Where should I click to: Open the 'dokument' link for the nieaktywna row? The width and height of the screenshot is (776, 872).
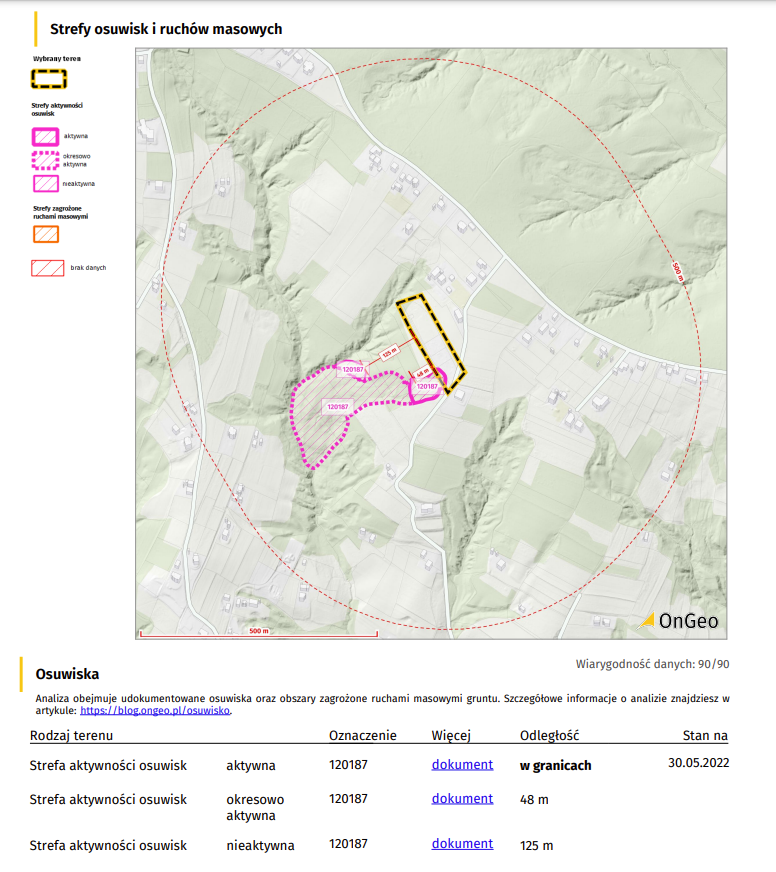[462, 844]
